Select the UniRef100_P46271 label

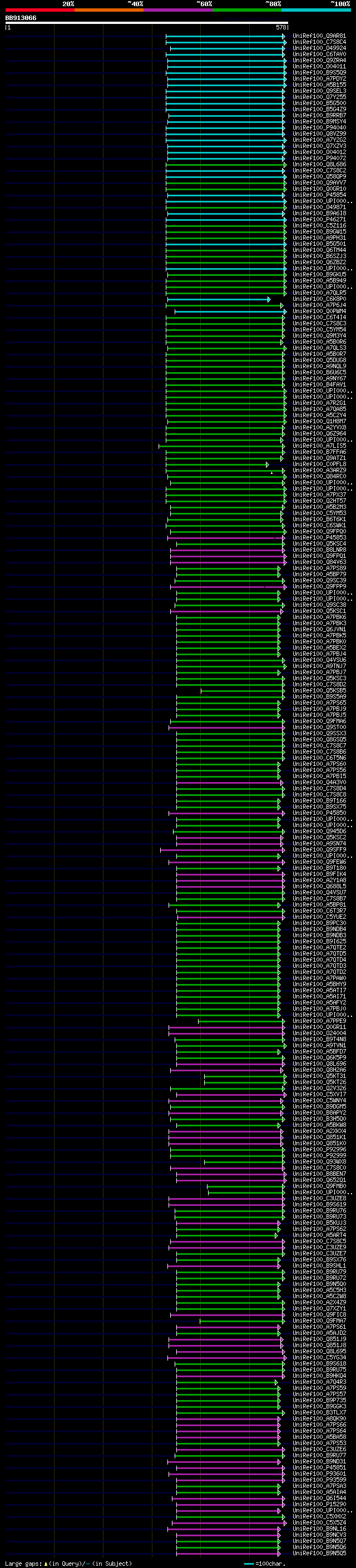click(x=319, y=219)
